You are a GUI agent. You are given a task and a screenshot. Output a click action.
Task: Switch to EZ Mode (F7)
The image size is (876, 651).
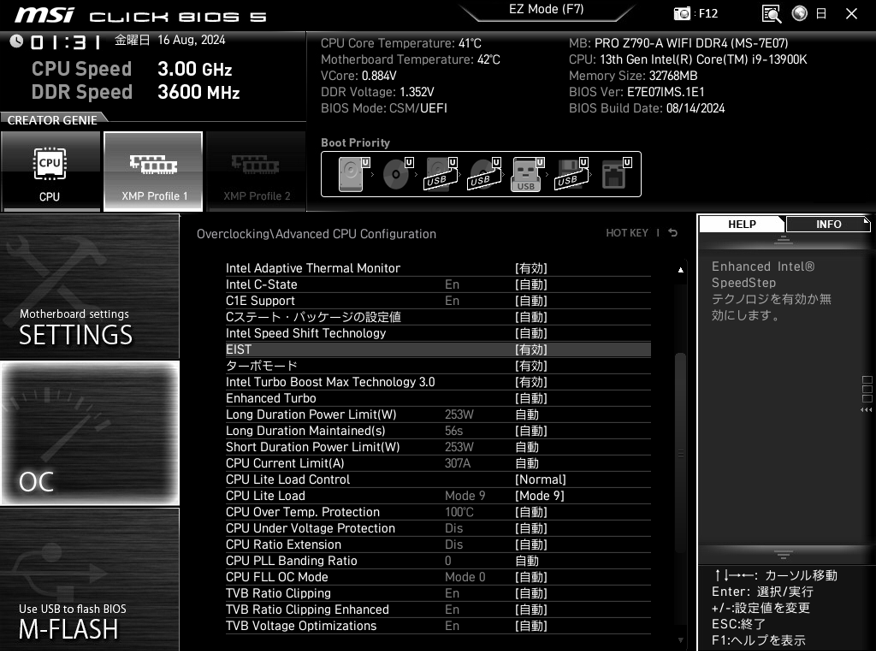coord(546,9)
